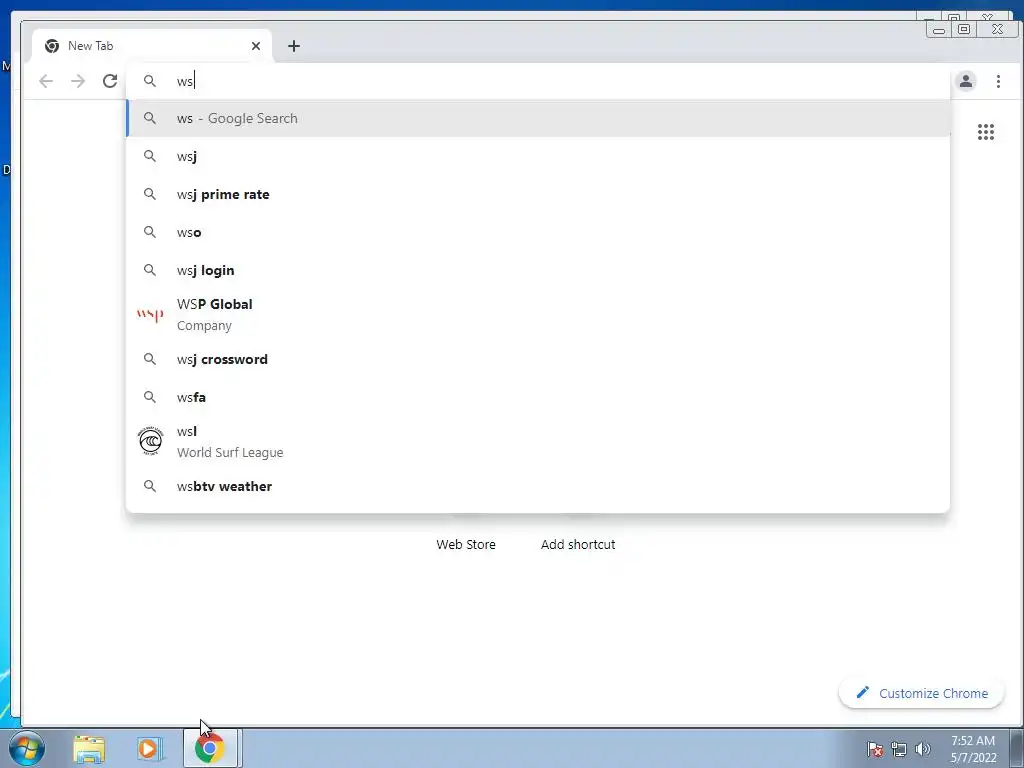Open the network tray icon
1024x768 pixels.
pos(899,749)
